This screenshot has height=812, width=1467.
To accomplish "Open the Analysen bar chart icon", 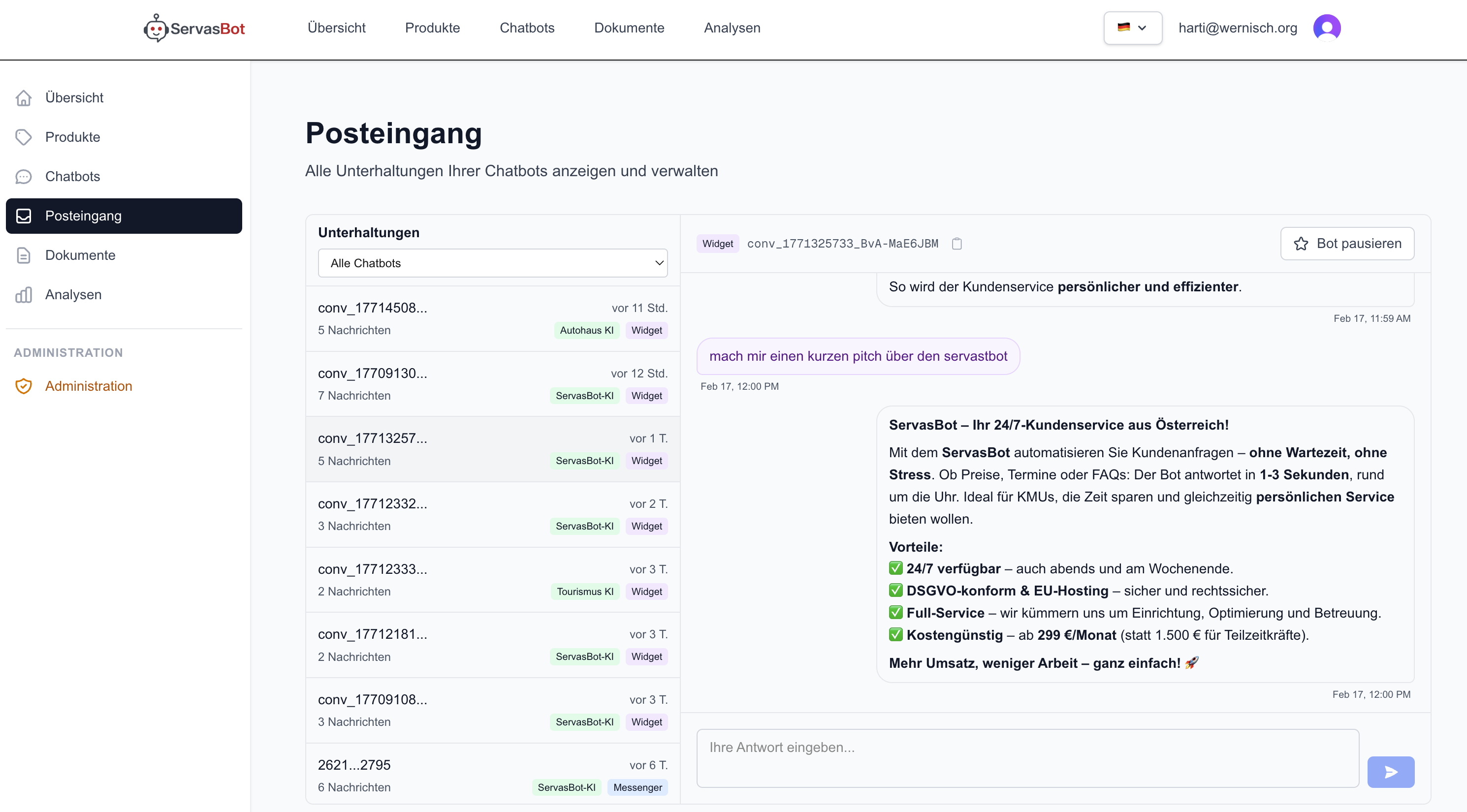I will tap(23, 294).
